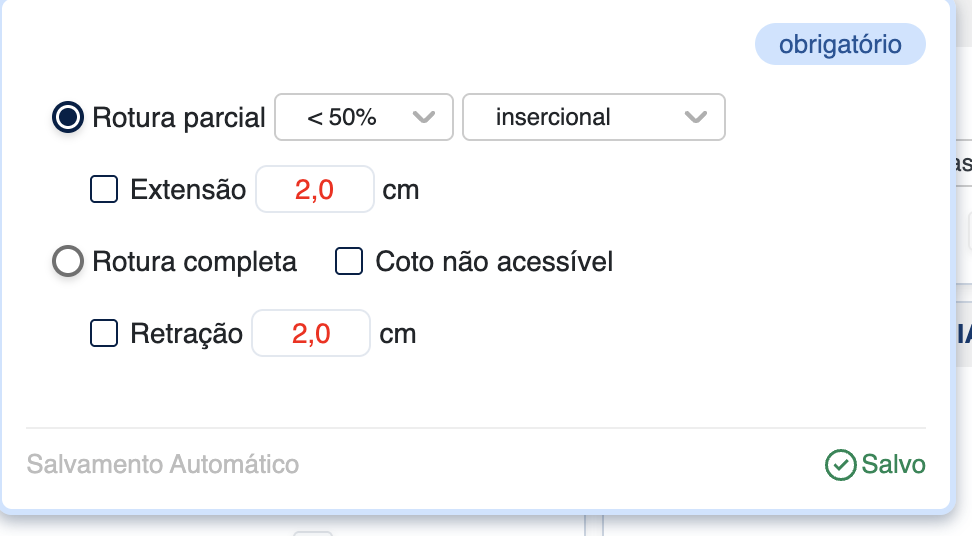Expand the insercional dropdown
This screenshot has height=536, width=972.
coord(593,117)
